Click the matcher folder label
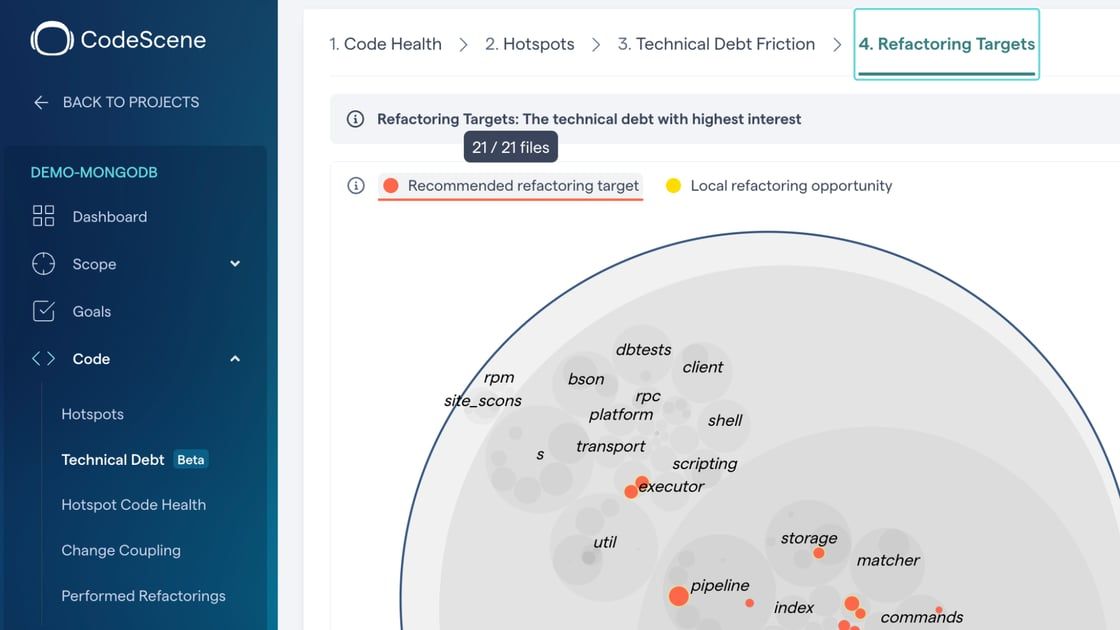This screenshot has width=1120, height=630. pos(888,560)
